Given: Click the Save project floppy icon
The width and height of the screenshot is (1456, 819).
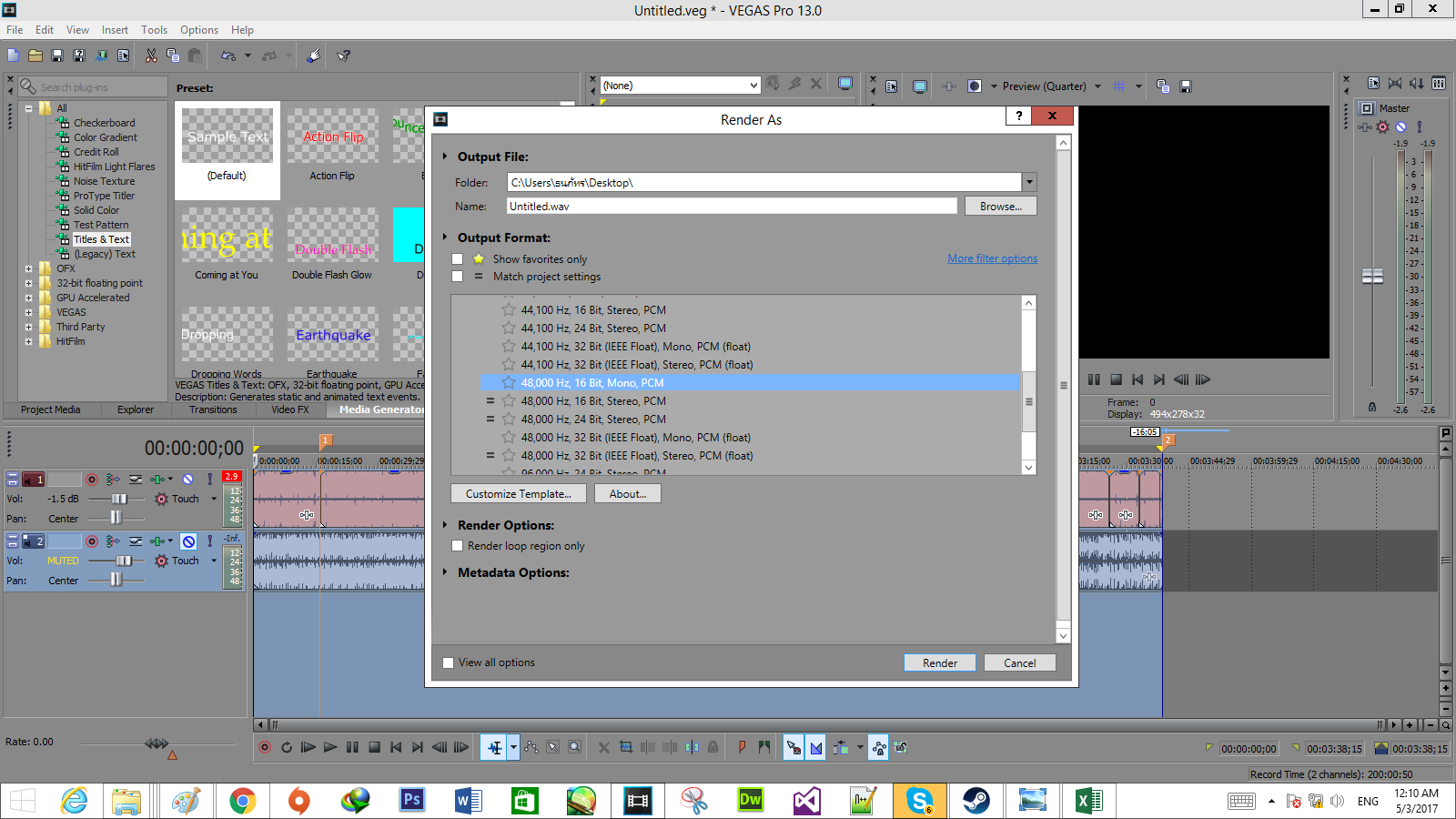Looking at the screenshot, I should point(57,56).
